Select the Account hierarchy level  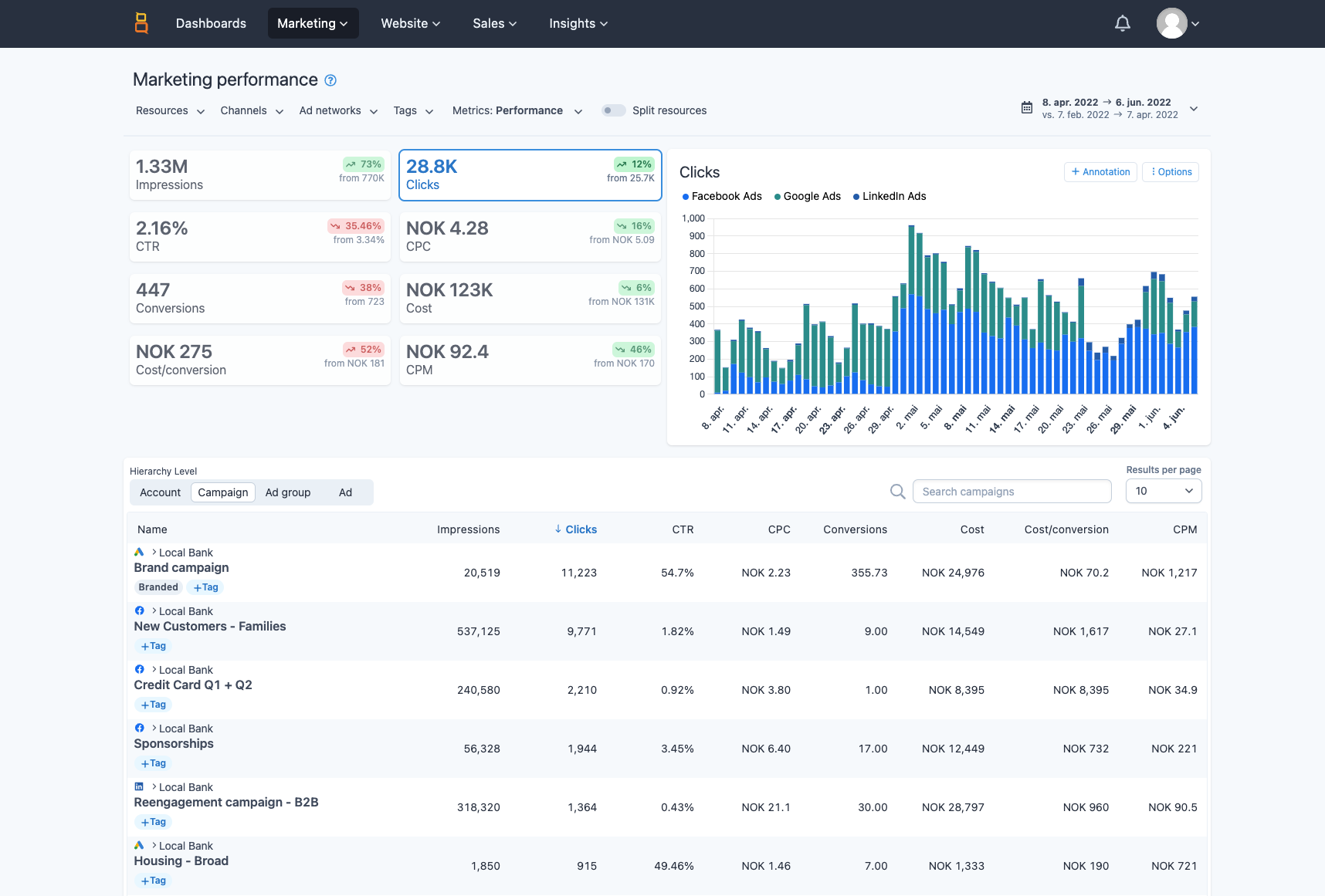(160, 492)
